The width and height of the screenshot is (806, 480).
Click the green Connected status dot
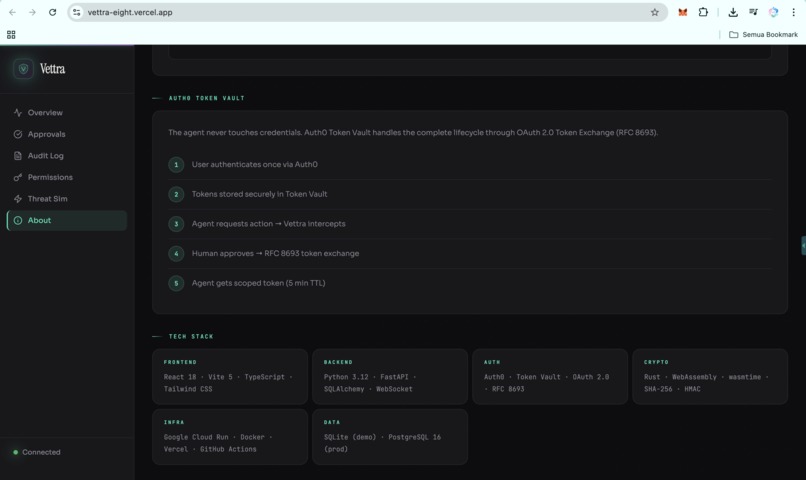(15, 452)
